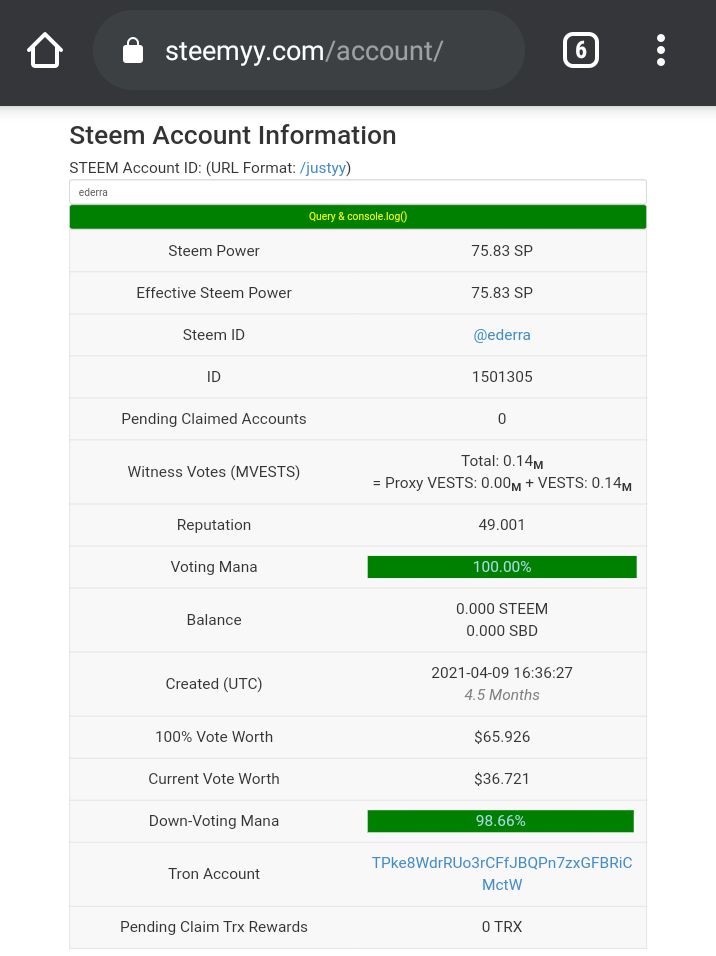
Task: Select the Steem ID label
Action: [x=214, y=335]
